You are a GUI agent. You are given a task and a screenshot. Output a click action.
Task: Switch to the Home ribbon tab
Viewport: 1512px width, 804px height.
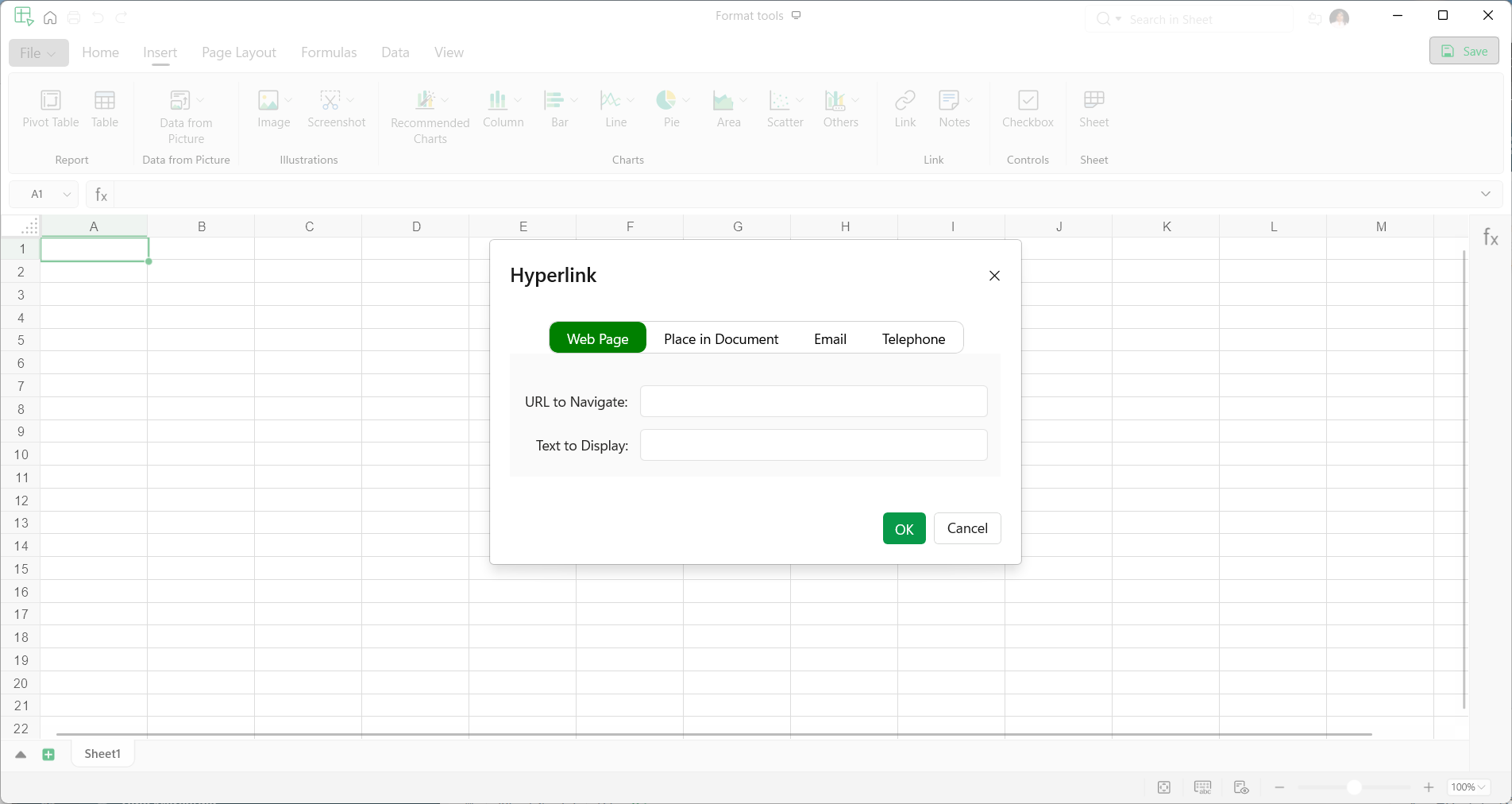(x=101, y=52)
